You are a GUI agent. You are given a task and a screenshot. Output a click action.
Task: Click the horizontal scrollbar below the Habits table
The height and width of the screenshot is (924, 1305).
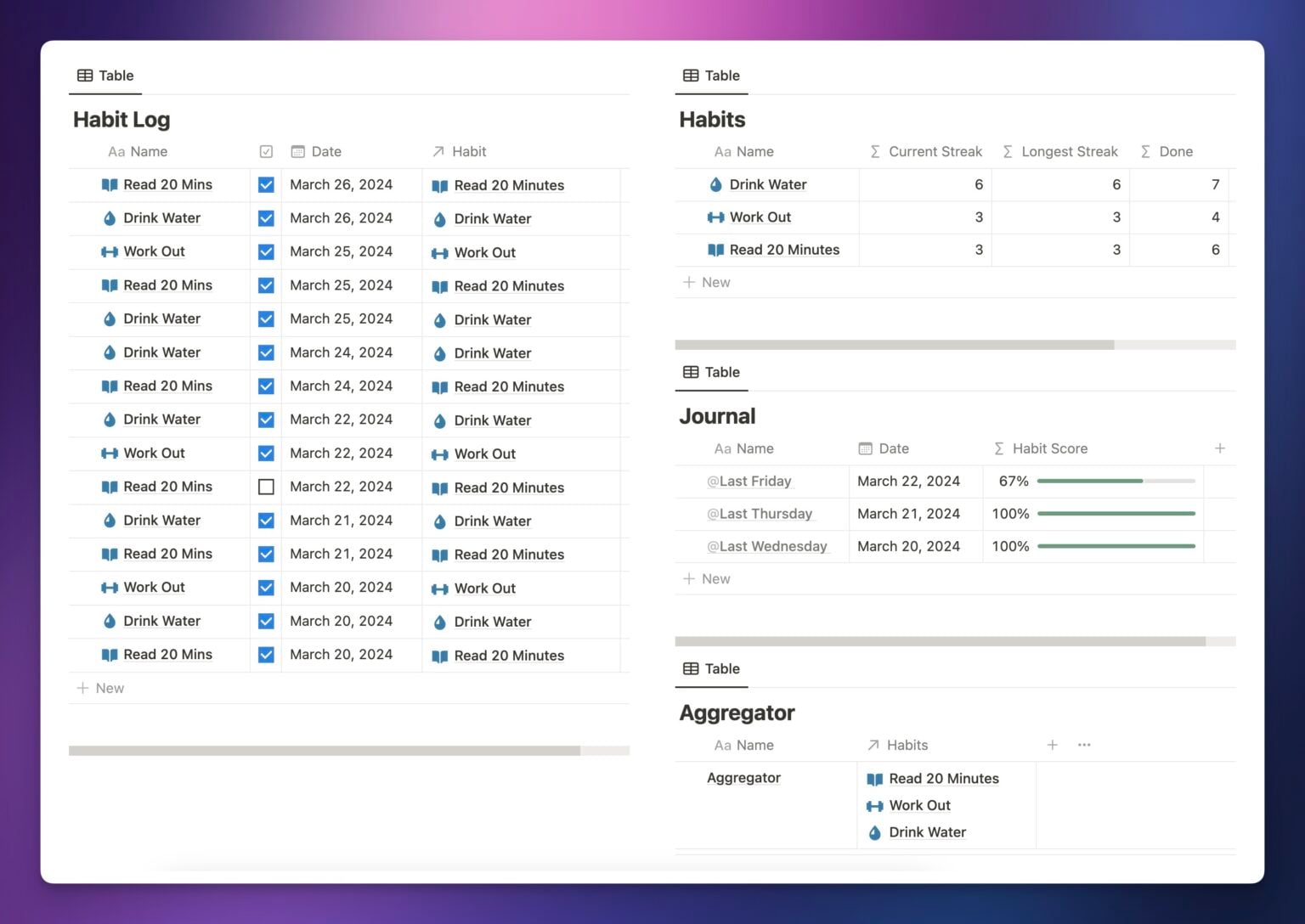tap(892, 345)
